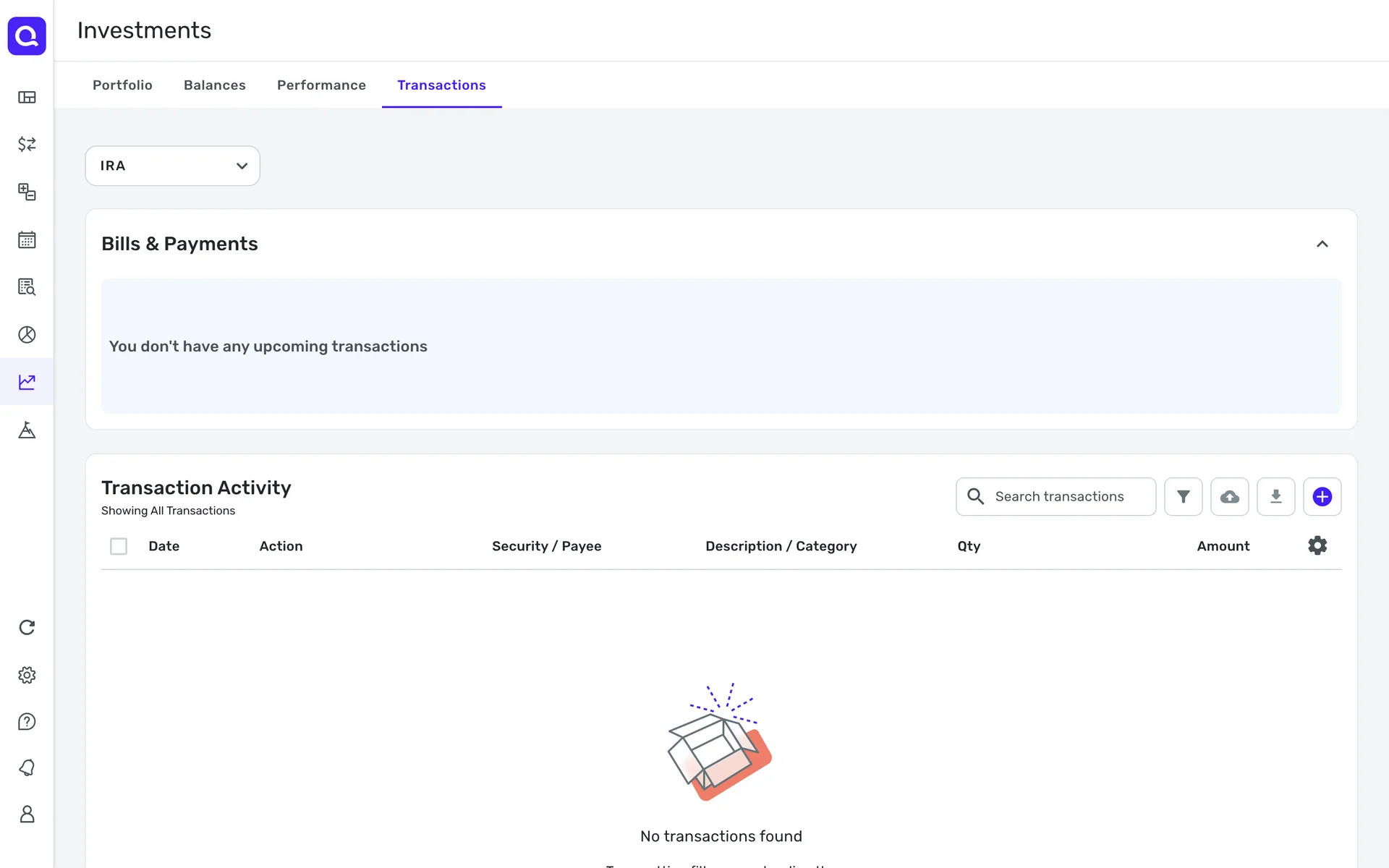Image resolution: width=1389 pixels, height=868 pixels.
Task: Click the cloud upload import icon
Action: click(1229, 496)
